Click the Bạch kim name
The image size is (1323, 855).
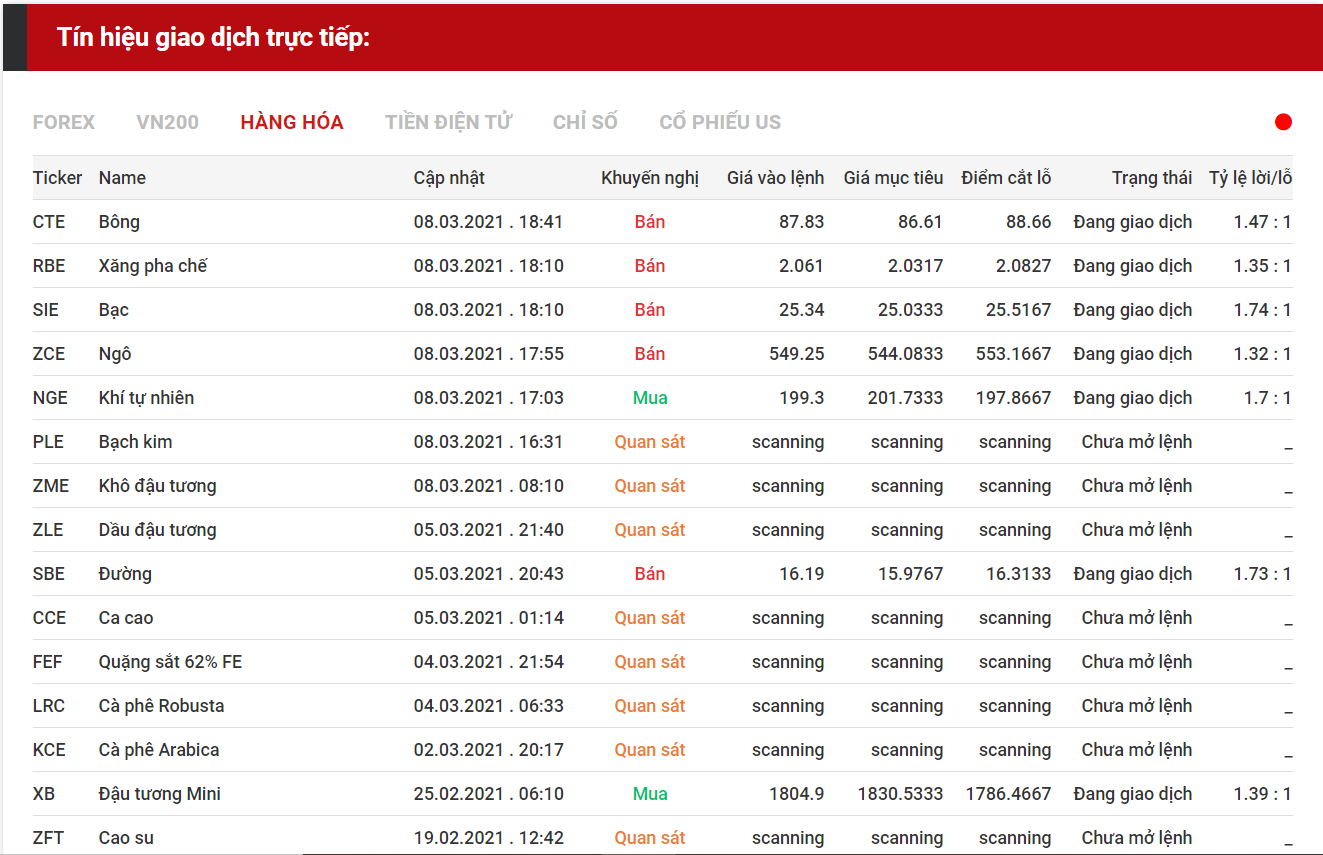(x=136, y=442)
